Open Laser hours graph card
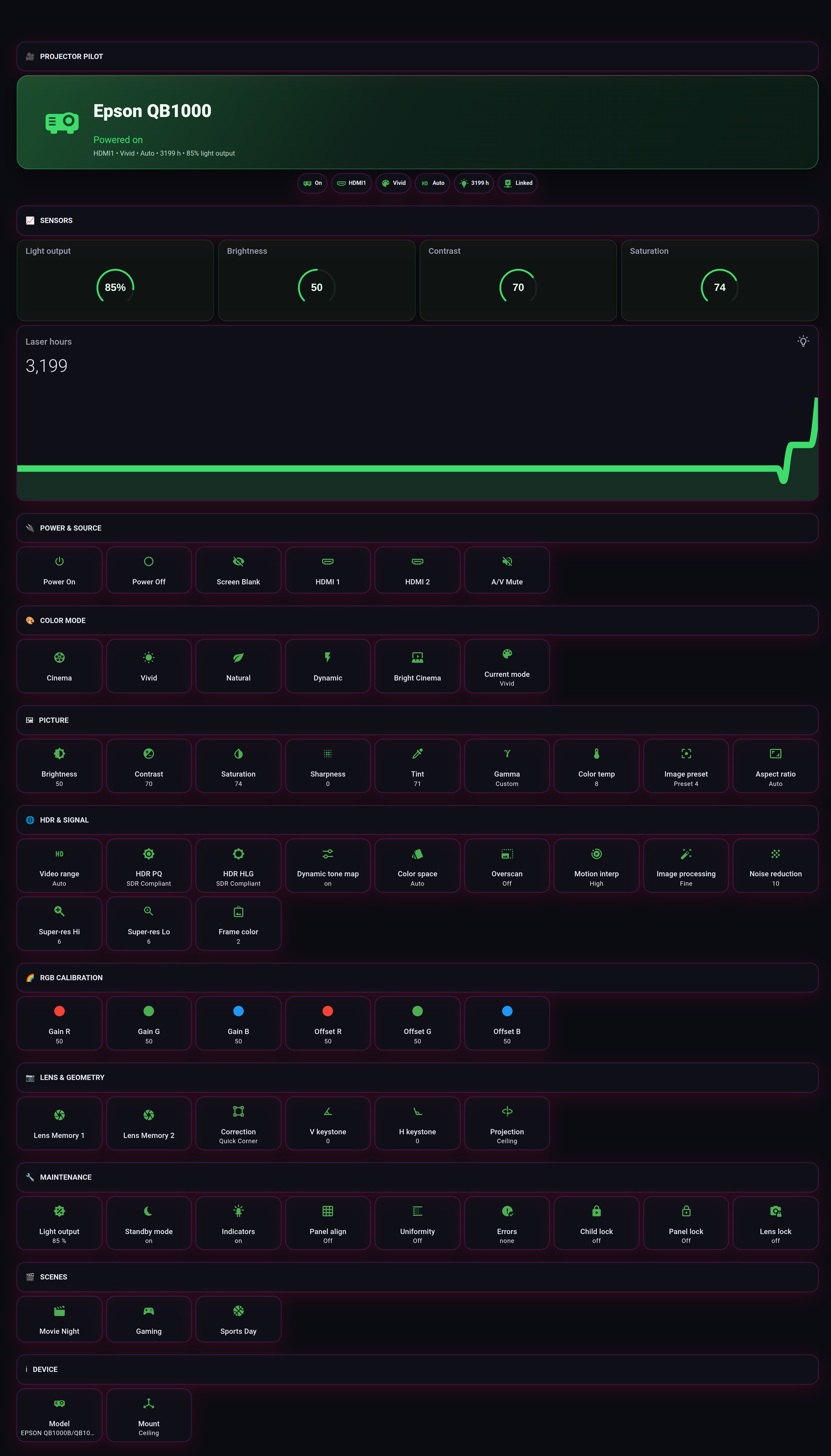The image size is (831, 1456). [x=417, y=413]
